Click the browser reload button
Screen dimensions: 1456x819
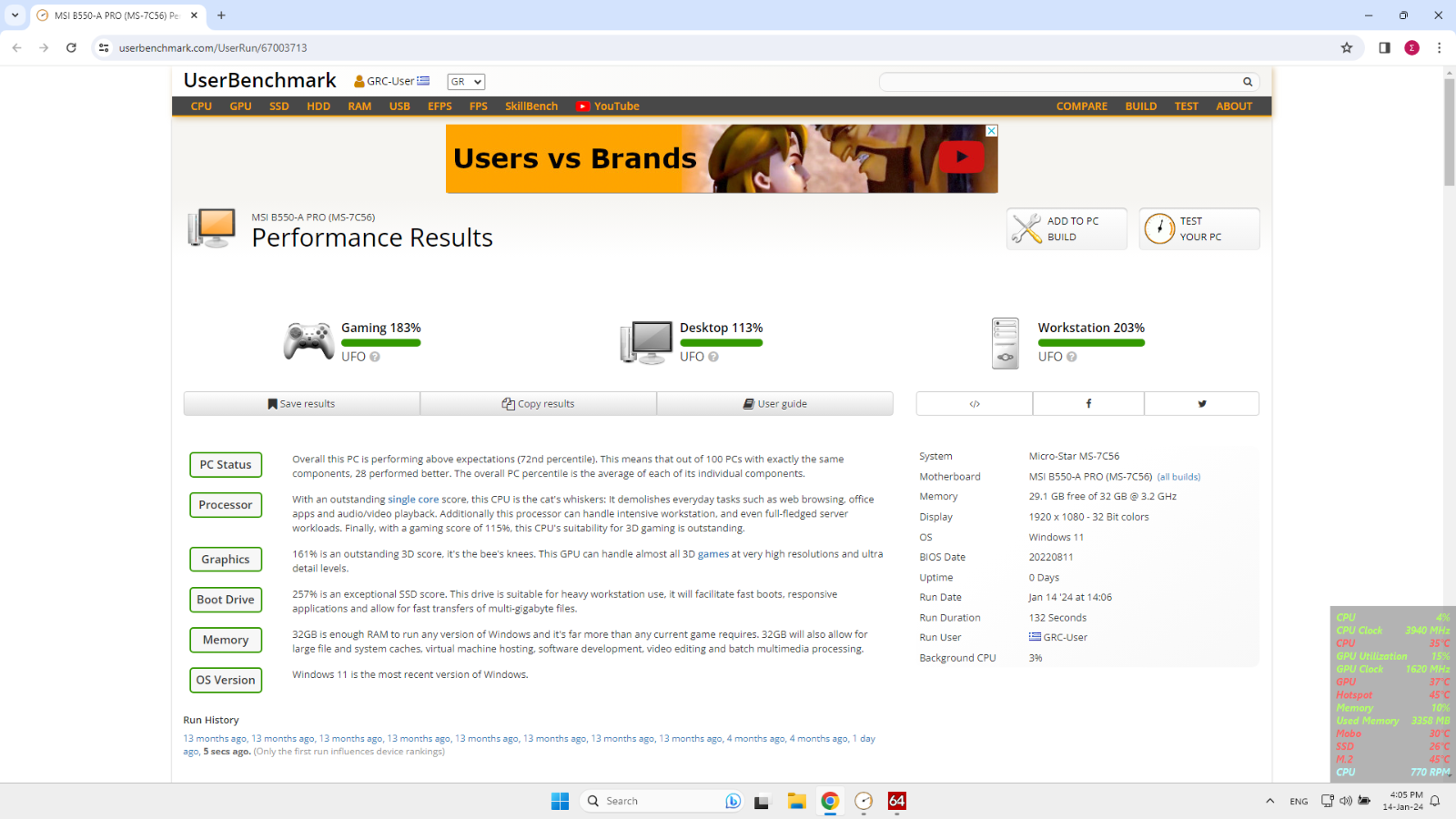pyautogui.click(x=71, y=48)
